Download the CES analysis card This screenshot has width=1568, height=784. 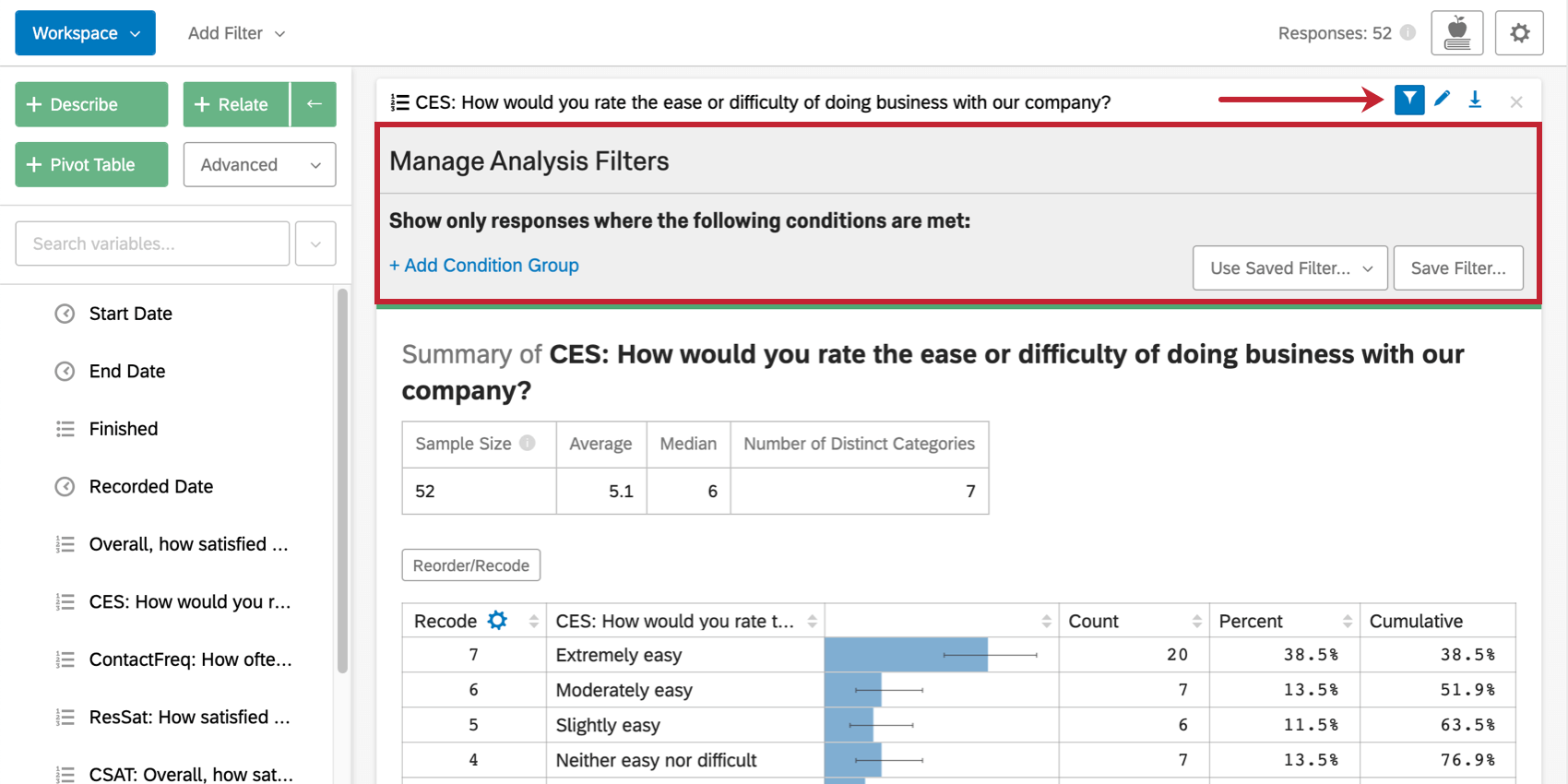[1475, 100]
